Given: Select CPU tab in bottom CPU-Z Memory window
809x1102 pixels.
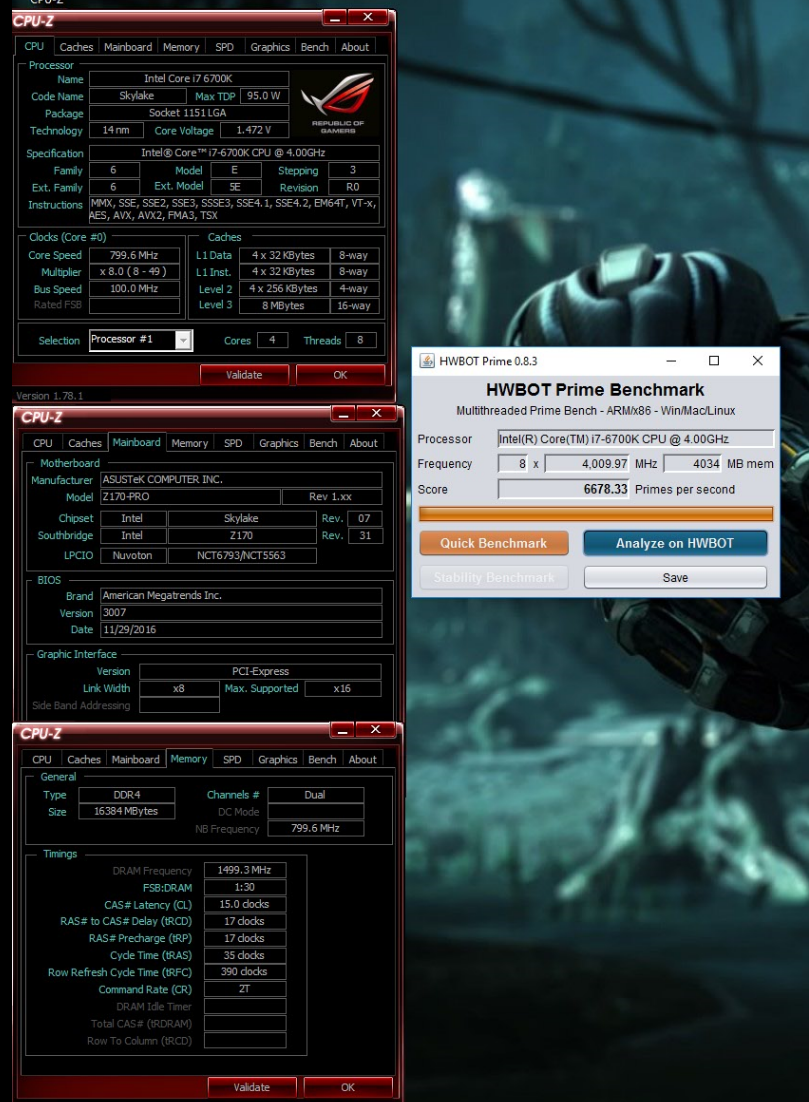Looking at the screenshot, I should [x=42, y=760].
